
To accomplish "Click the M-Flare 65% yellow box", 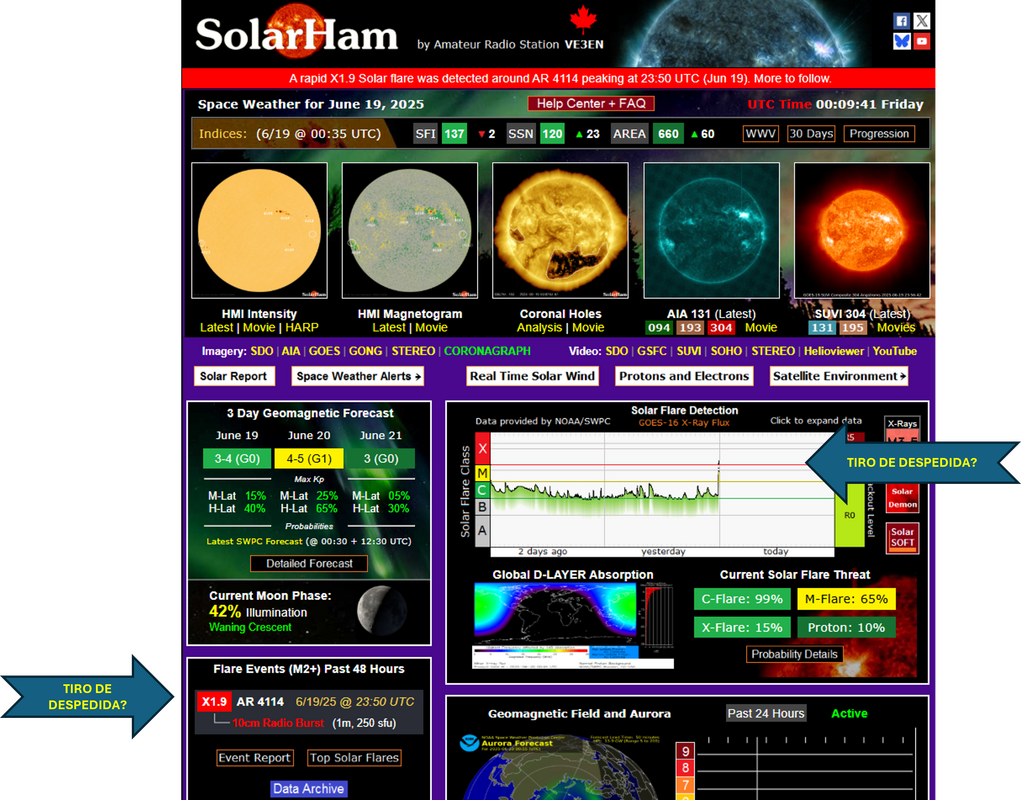I will [843, 599].
